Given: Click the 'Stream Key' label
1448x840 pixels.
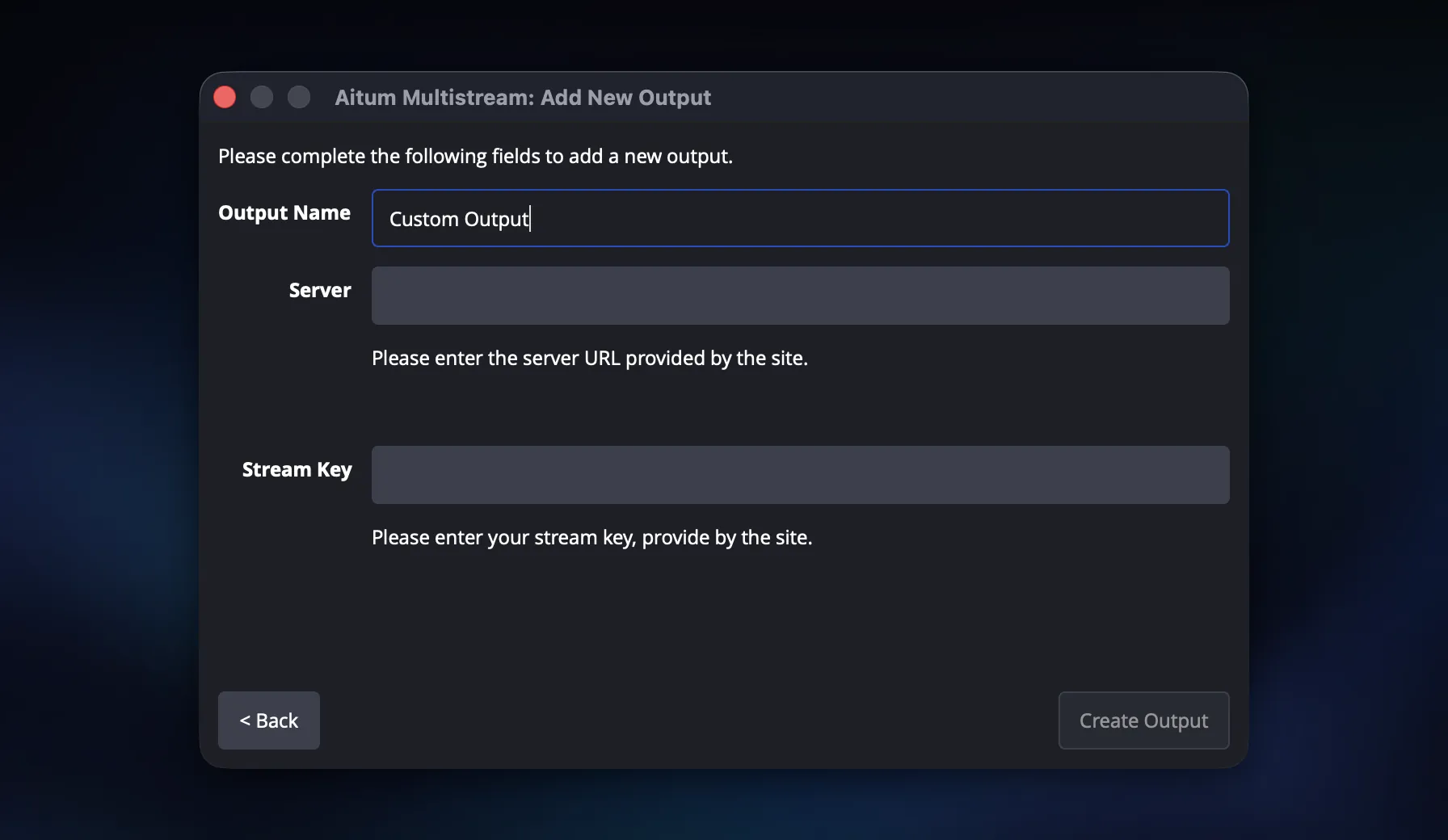Looking at the screenshot, I should pyautogui.click(x=297, y=470).
